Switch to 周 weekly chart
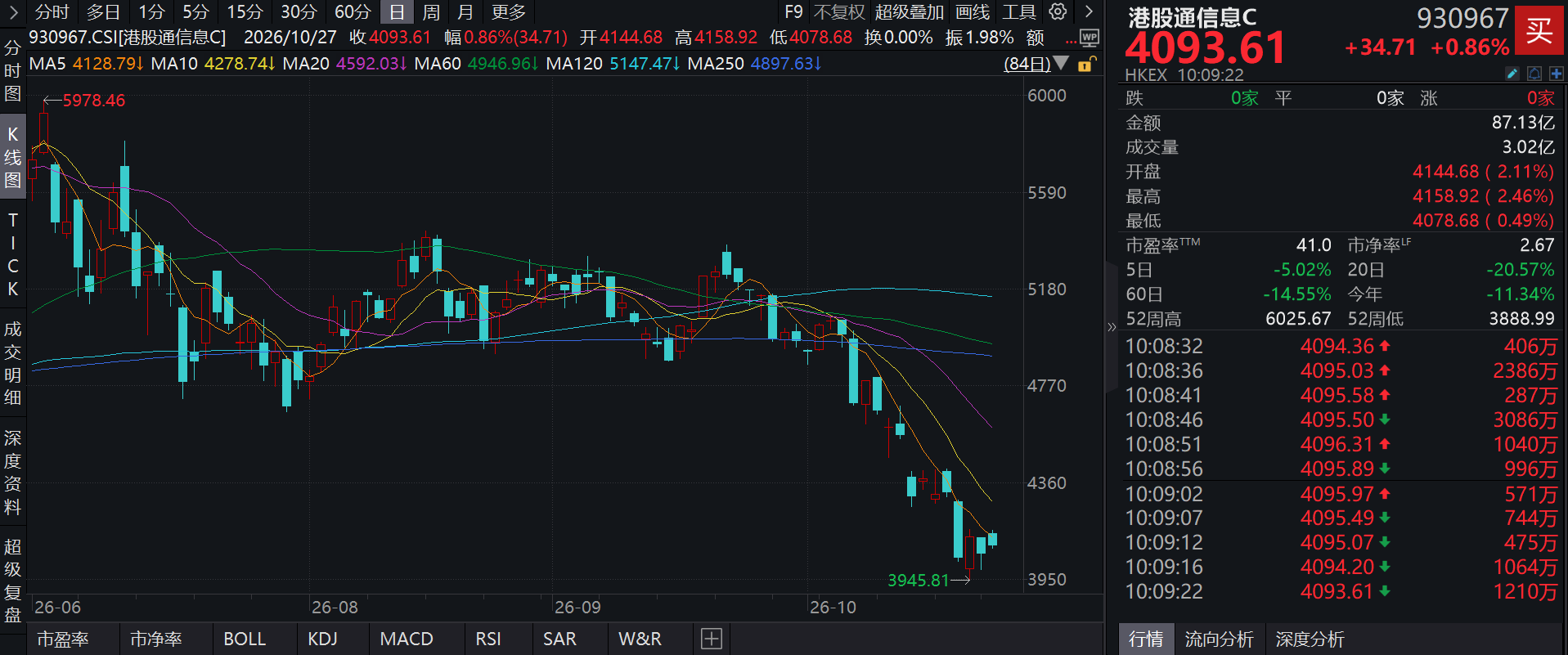This screenshot has width=1568, height=655. (431, 11)
